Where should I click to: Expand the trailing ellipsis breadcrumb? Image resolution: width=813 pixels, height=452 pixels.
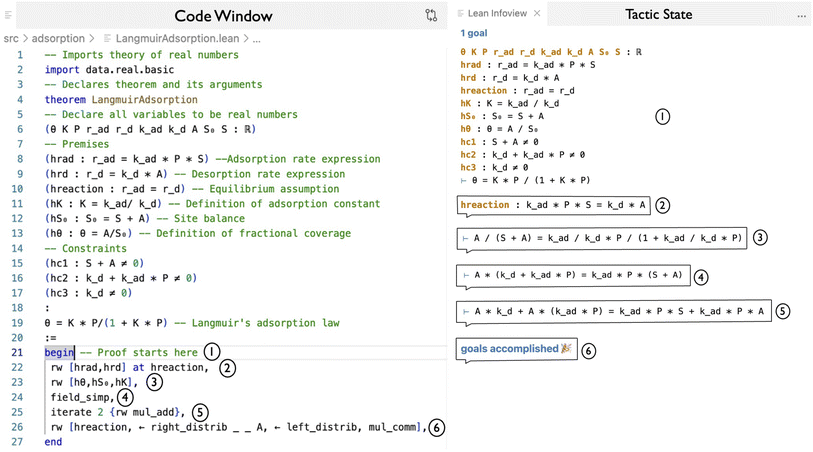(257, 39)
